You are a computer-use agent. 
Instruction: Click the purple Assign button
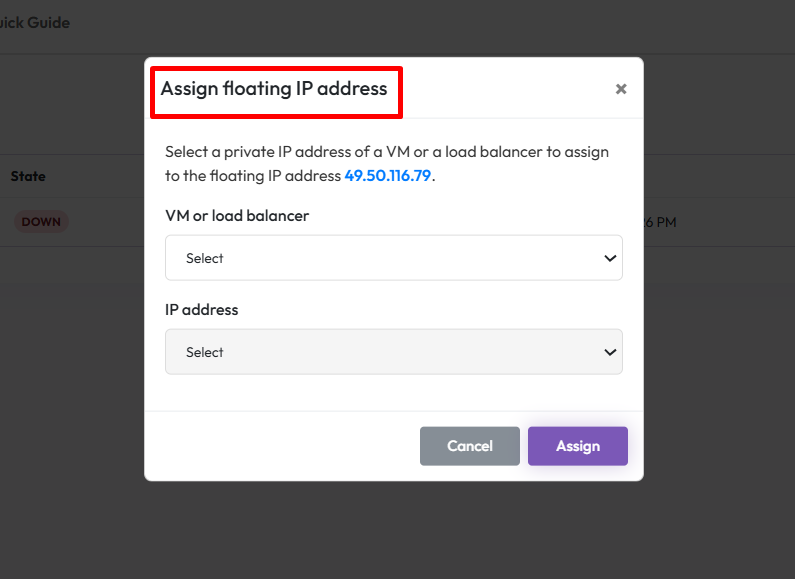click(578, 446)
